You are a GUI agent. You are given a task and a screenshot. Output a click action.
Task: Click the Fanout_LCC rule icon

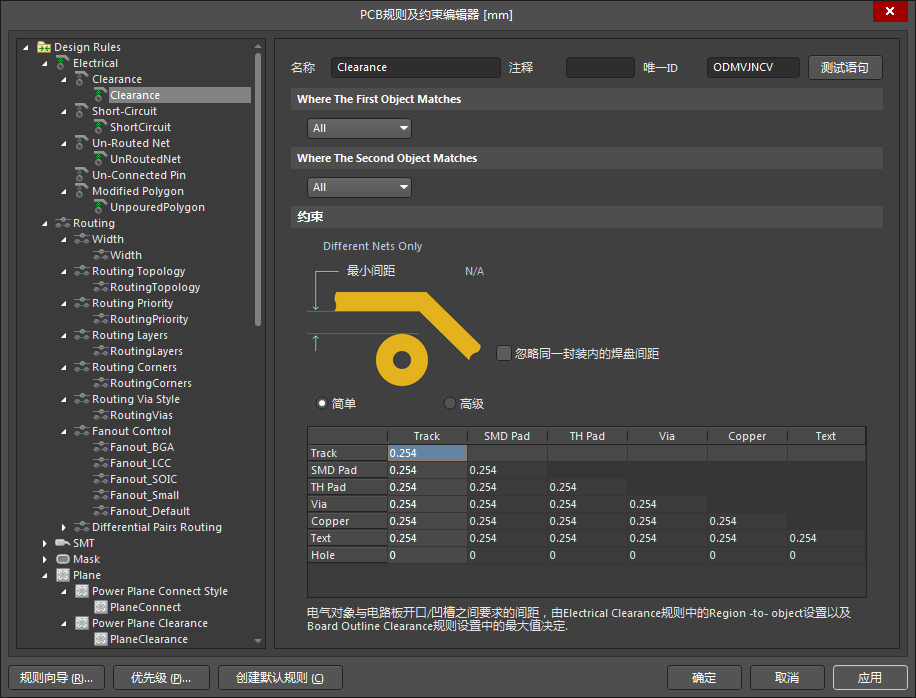click(100, 463)
